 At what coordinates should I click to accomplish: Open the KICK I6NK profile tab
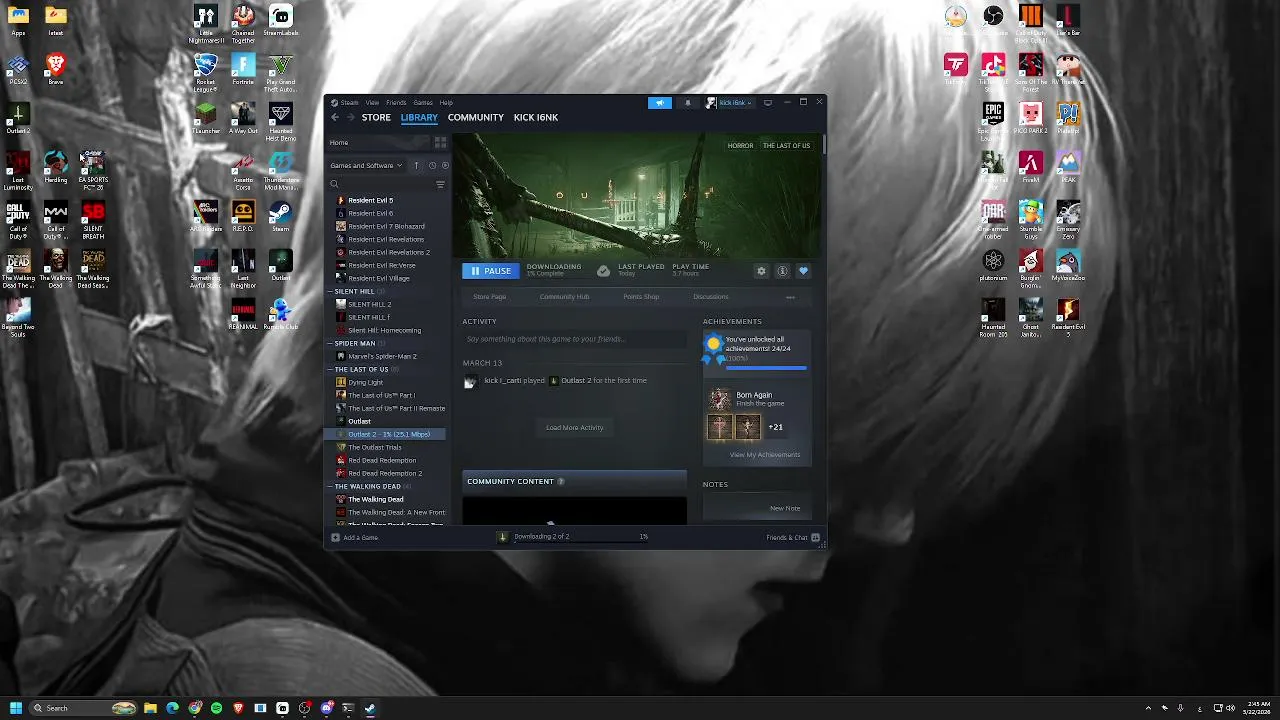[536, 117]
